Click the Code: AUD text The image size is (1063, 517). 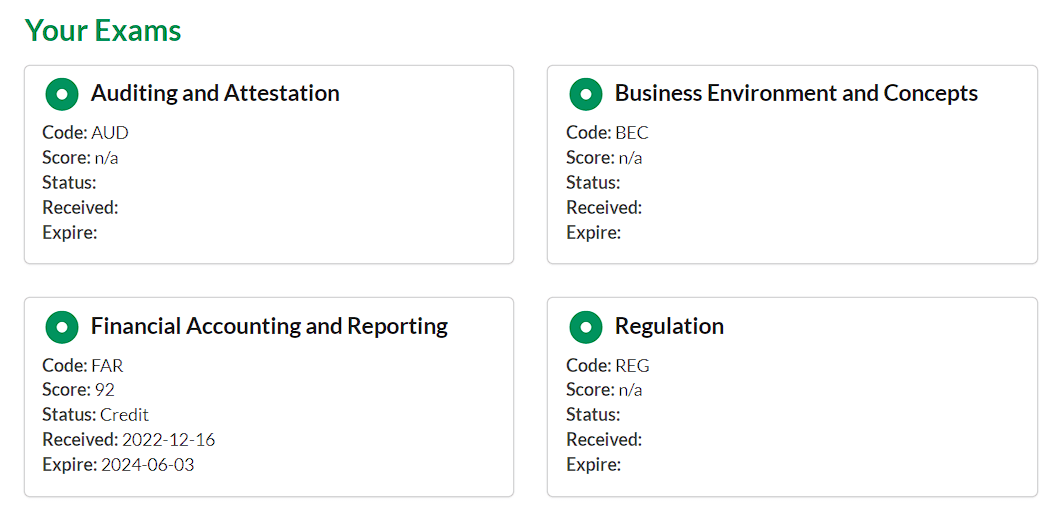coord(85,132)
